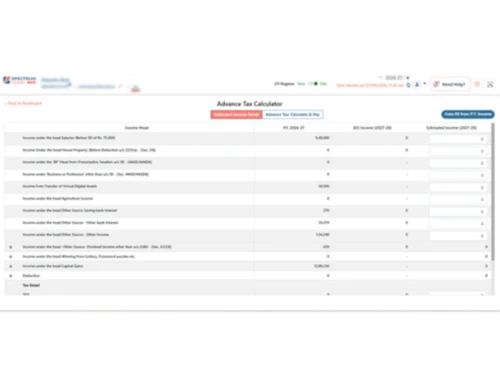Click the red icon next to client name
Viewport: 500px width, 375px height.
(135, 89)
